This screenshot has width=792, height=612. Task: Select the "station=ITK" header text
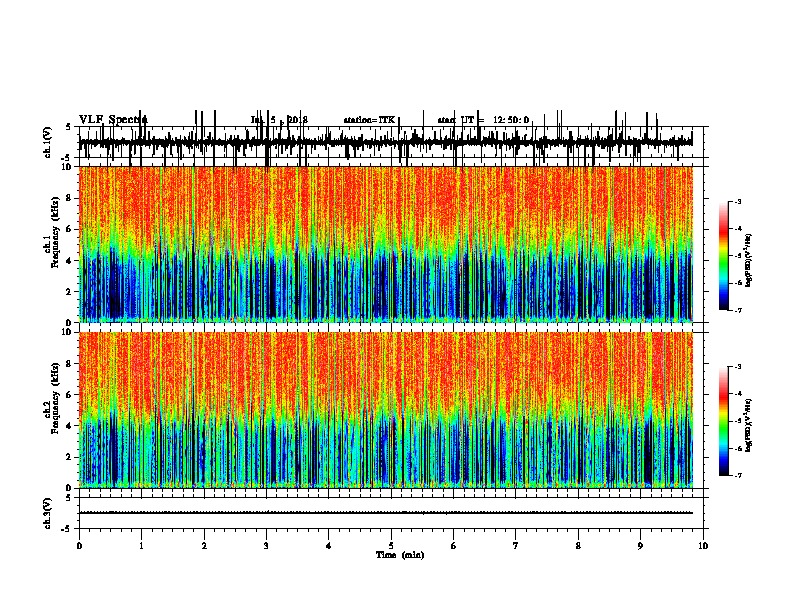pos(369,120)
